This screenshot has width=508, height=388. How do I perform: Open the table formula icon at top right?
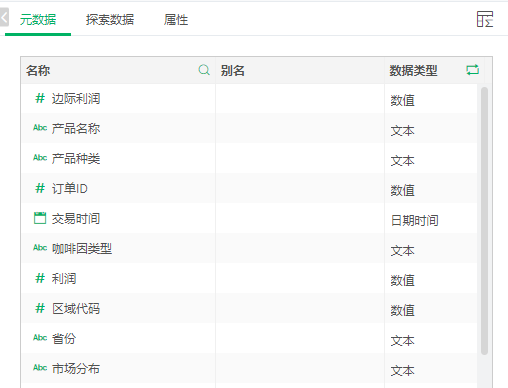click(x=485, y=19)
